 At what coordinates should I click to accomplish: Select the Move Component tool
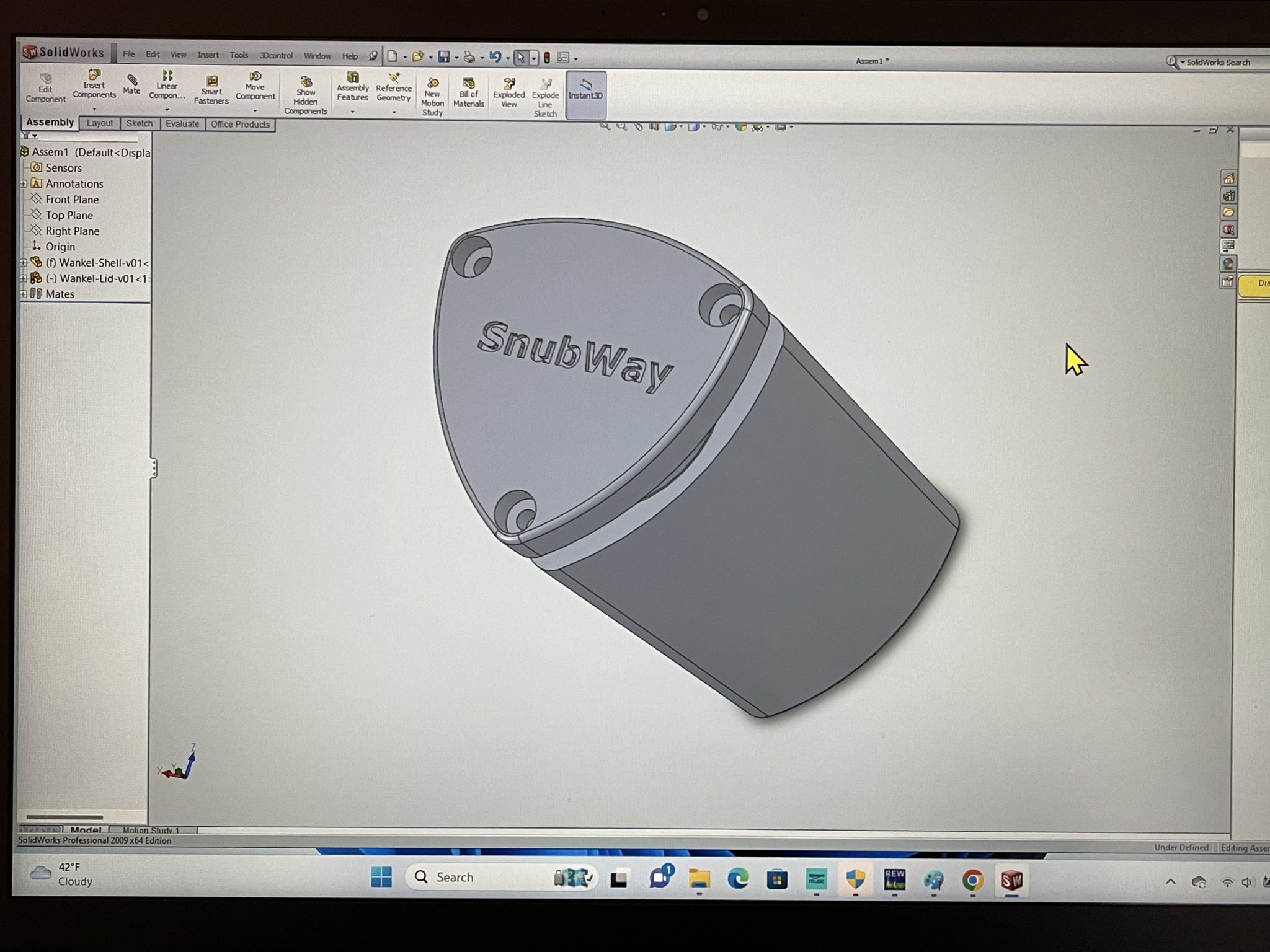coord(255,86)
